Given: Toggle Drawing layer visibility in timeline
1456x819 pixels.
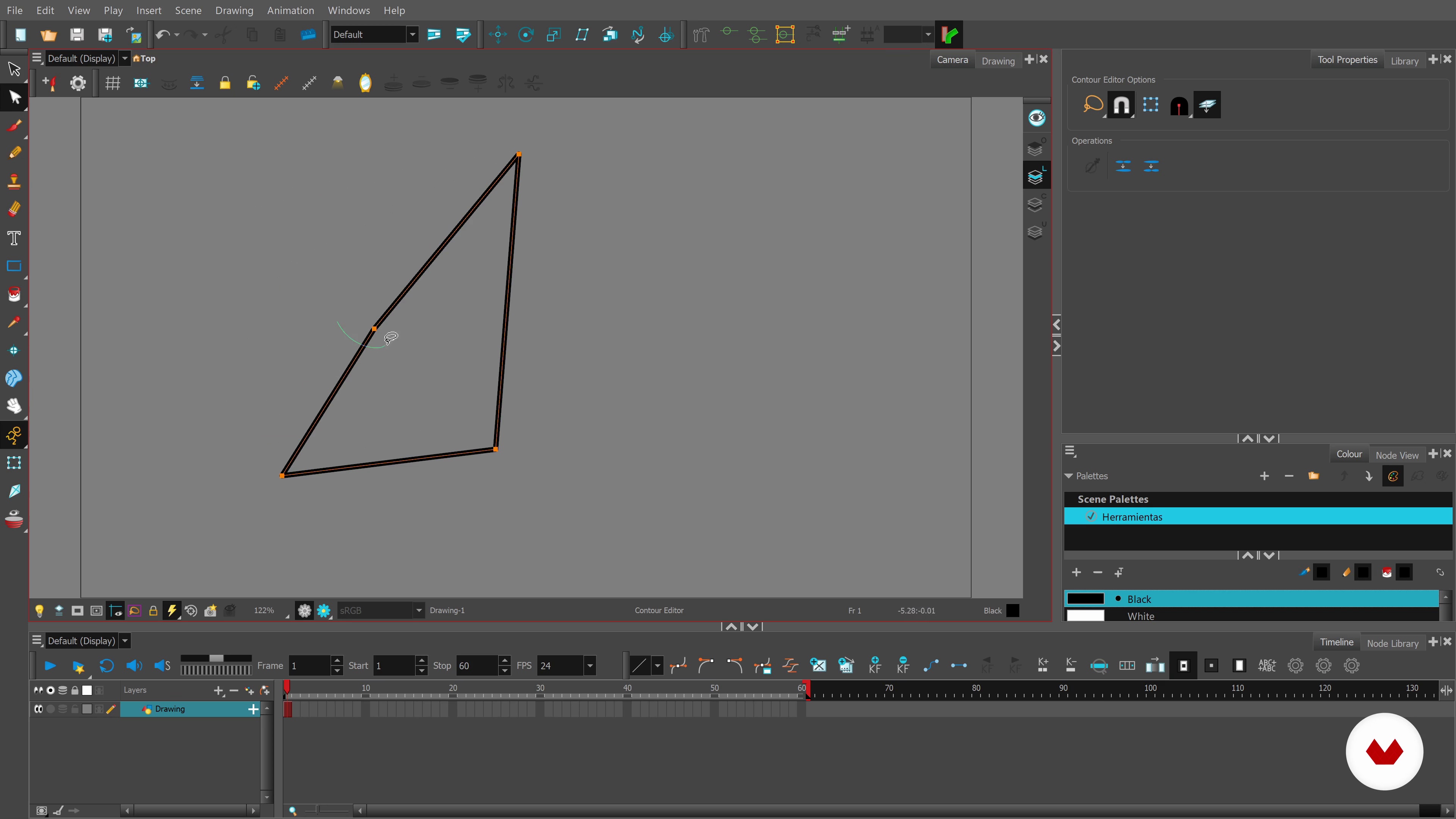Looking at the screenshot, I should [38, 709].
